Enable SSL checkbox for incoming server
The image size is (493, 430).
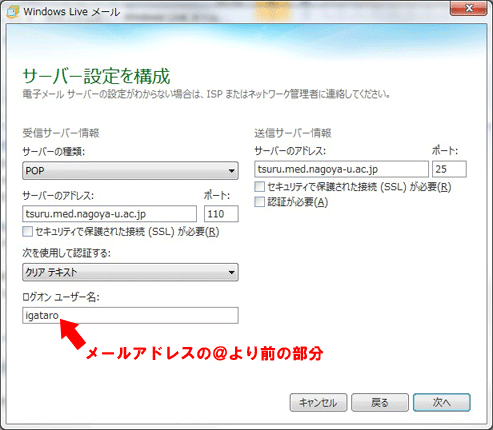click(27, 231)
